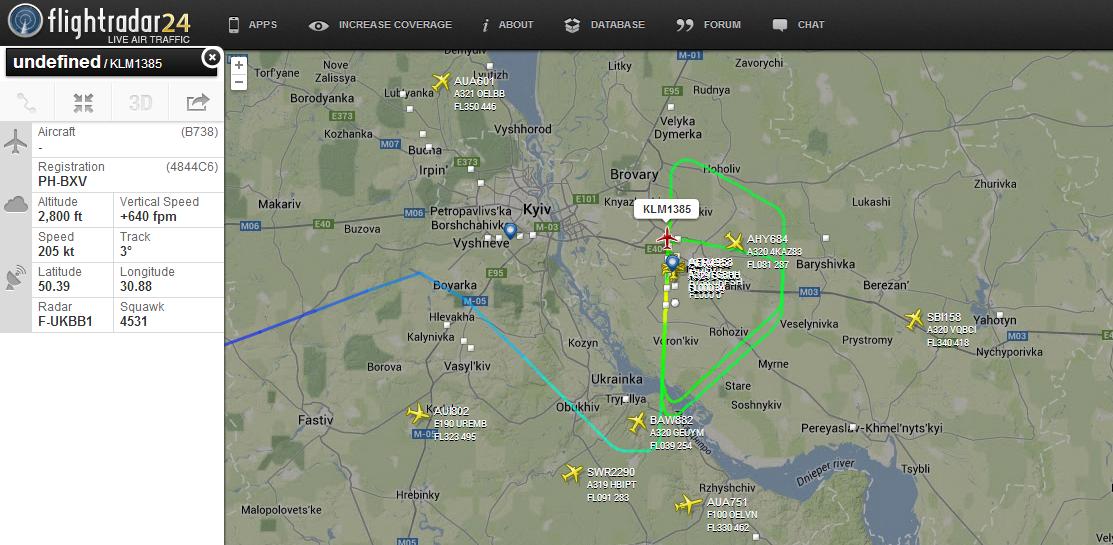
Task: Select the AUA601 yellow plane icon
Action: tap(442, 82)
